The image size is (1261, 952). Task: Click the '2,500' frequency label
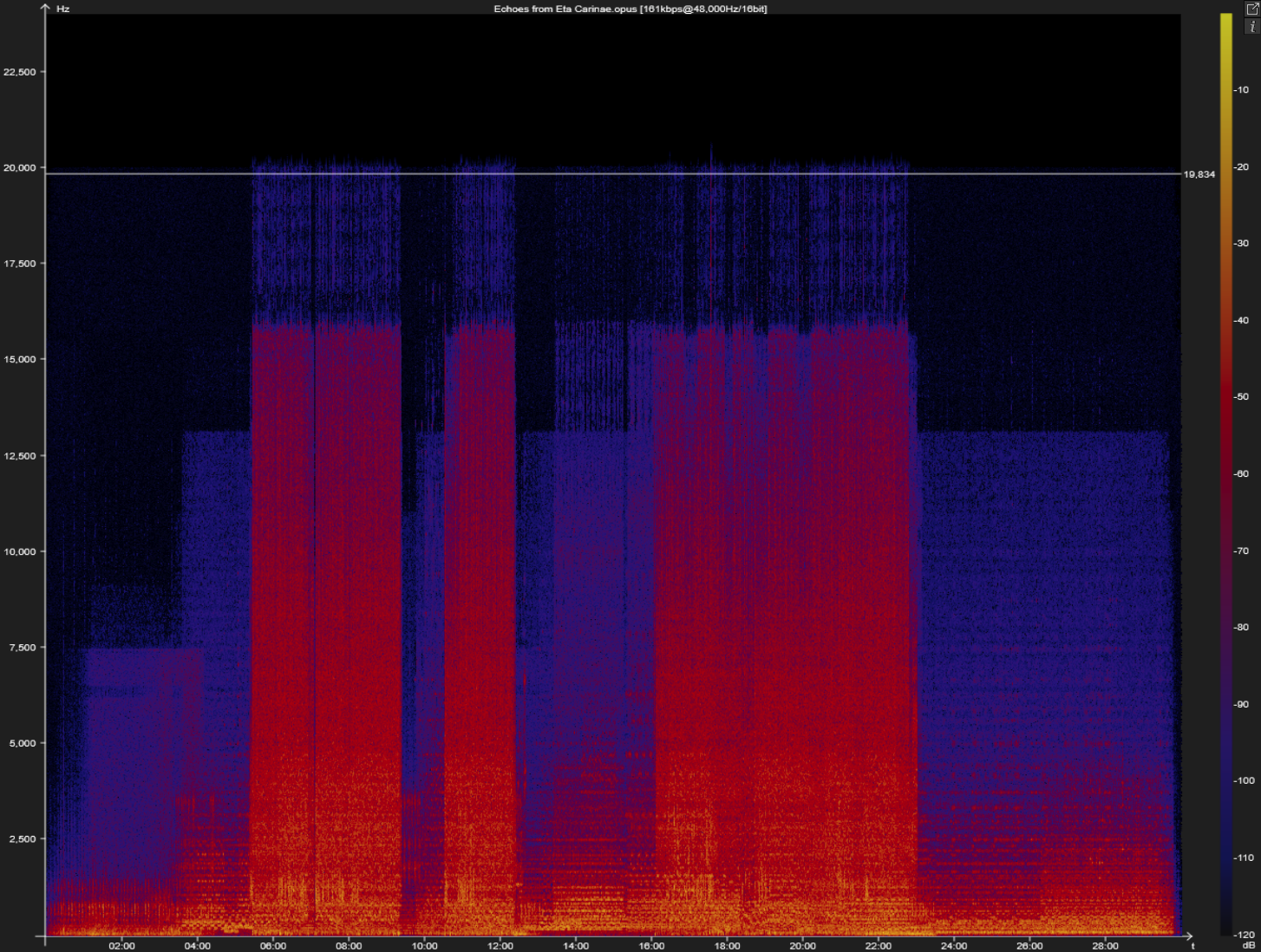23,838
